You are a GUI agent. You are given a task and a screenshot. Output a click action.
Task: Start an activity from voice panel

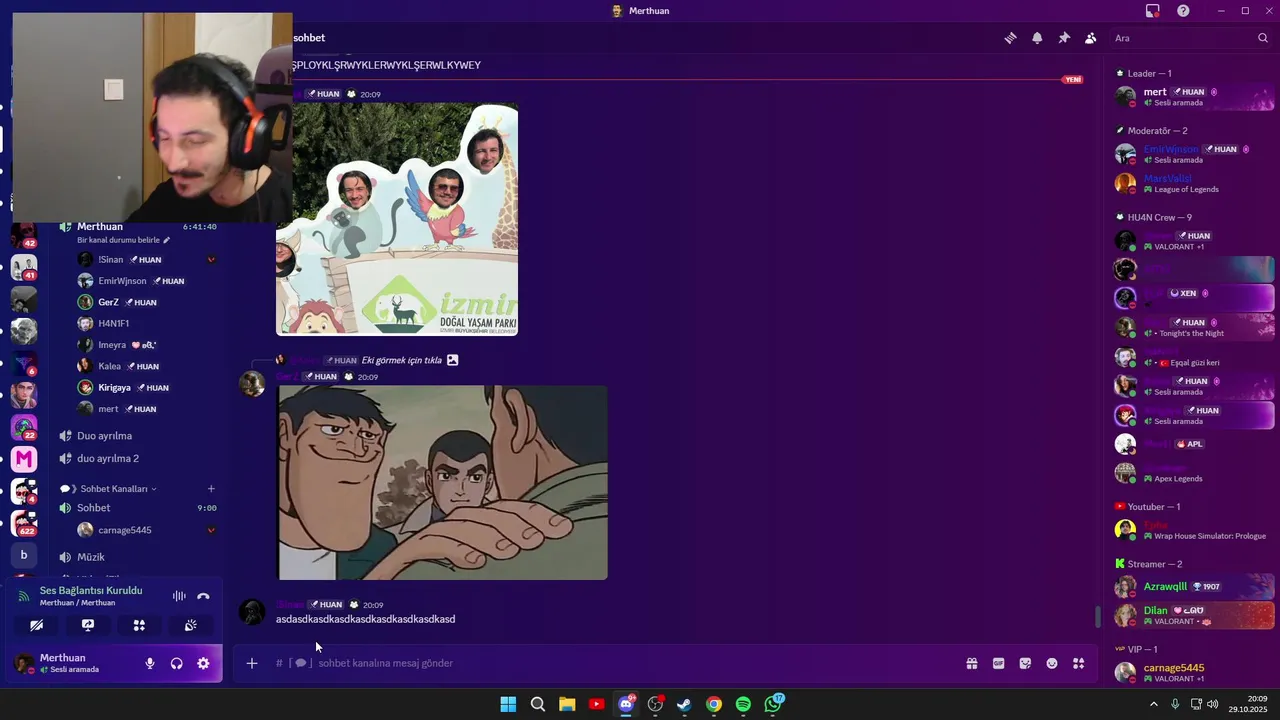(x=139, y=625)
